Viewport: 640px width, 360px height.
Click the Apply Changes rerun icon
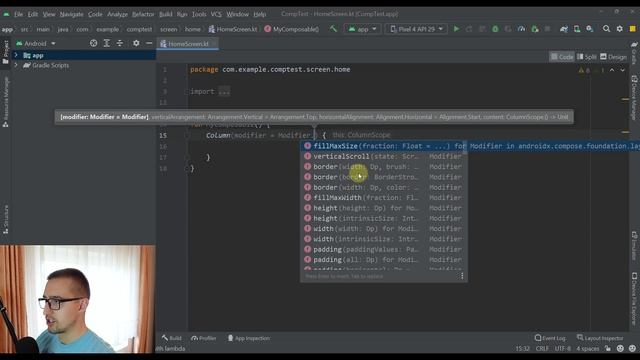(469, 29)
